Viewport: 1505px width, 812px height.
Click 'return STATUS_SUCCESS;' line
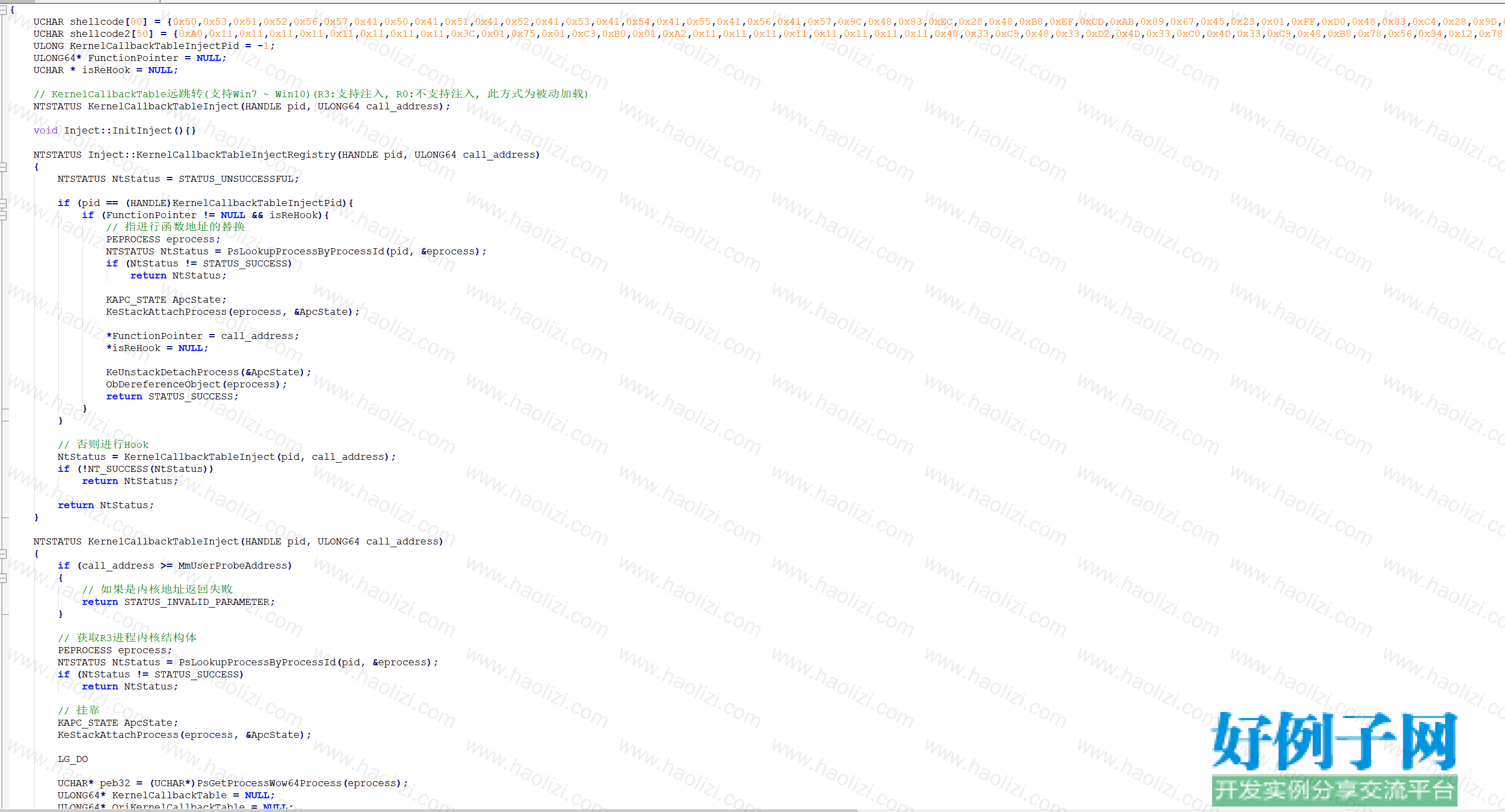click(173, 397)
